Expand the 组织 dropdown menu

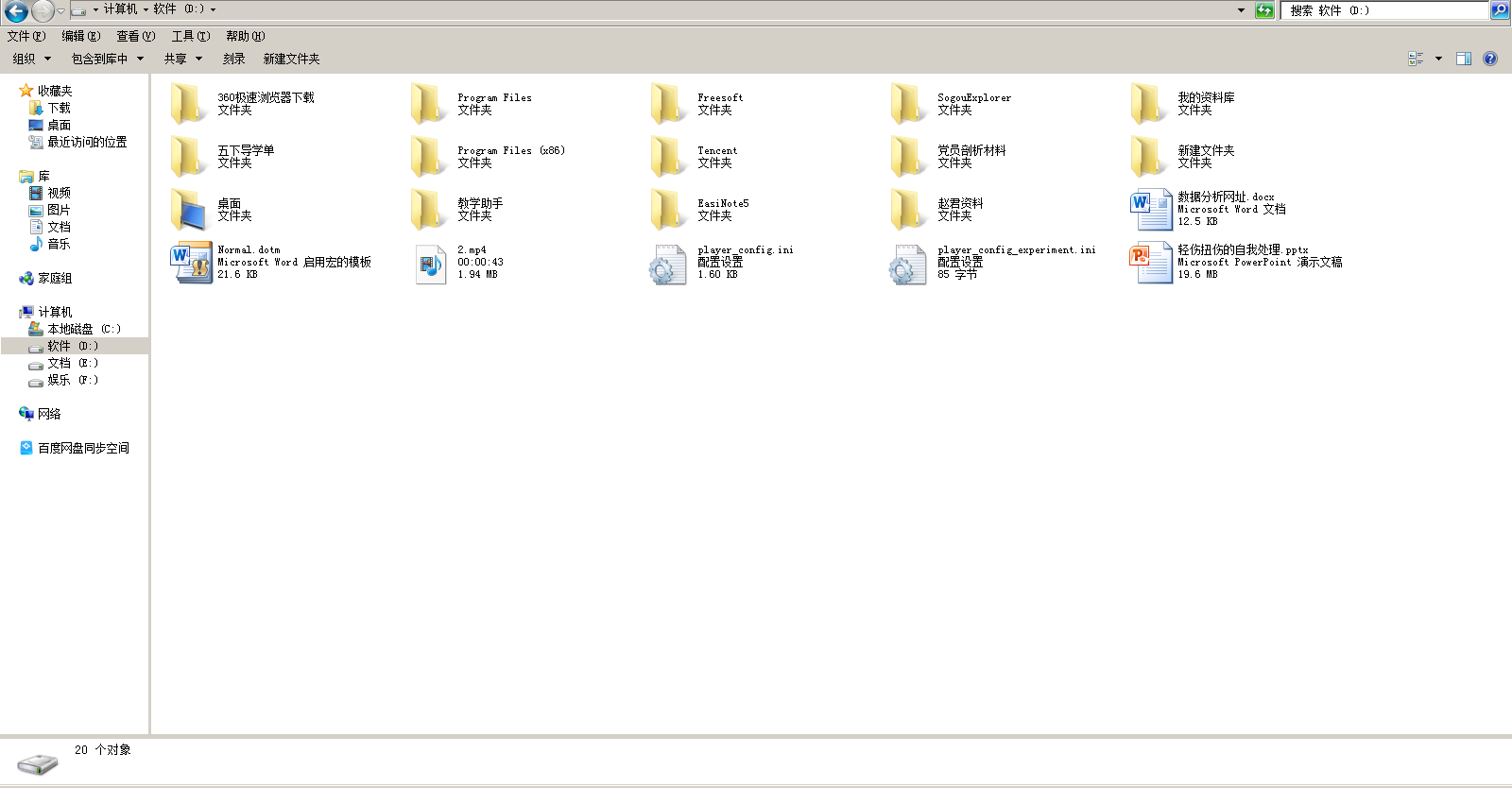[30, 59]
